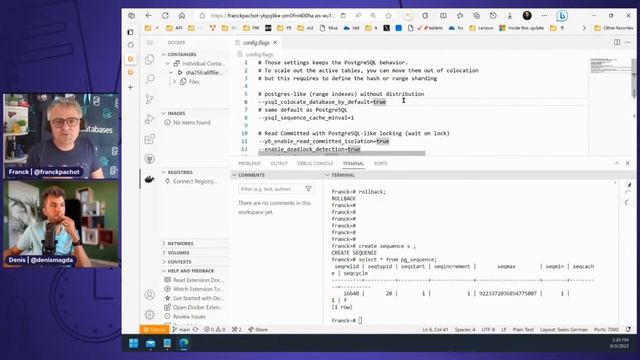Open the Accounts icon in activity bar
This screenshot has height=360, width=640.
tap(150, 294)
